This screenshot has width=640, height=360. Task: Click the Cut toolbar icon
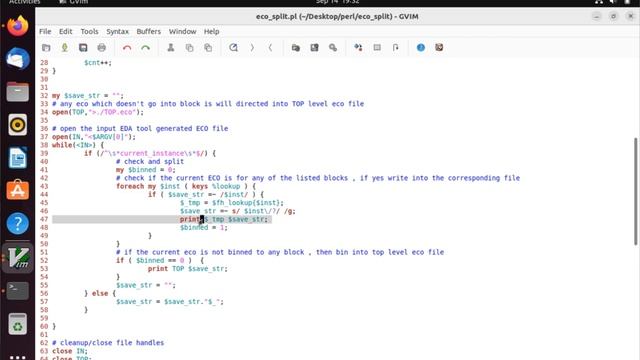171,48
